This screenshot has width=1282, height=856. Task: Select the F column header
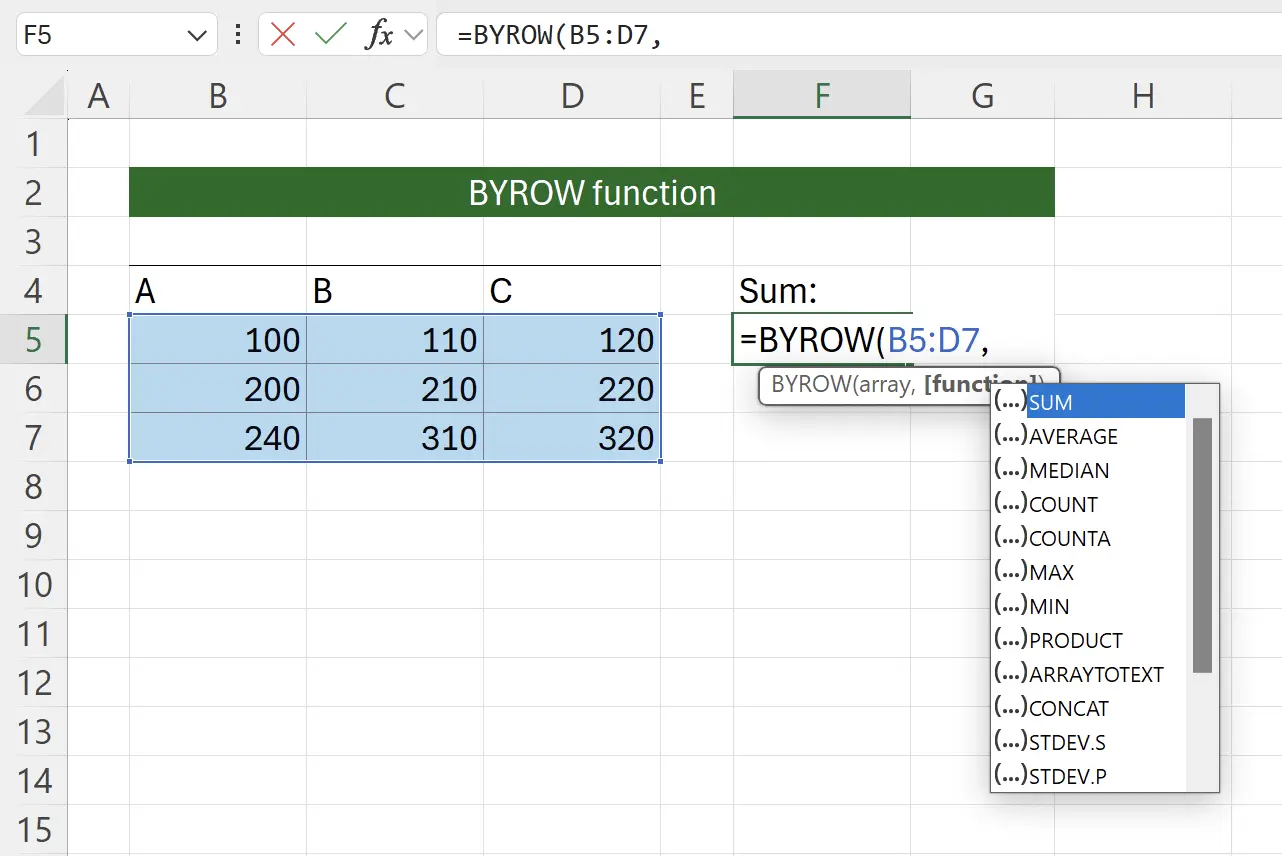coord(821,94)
